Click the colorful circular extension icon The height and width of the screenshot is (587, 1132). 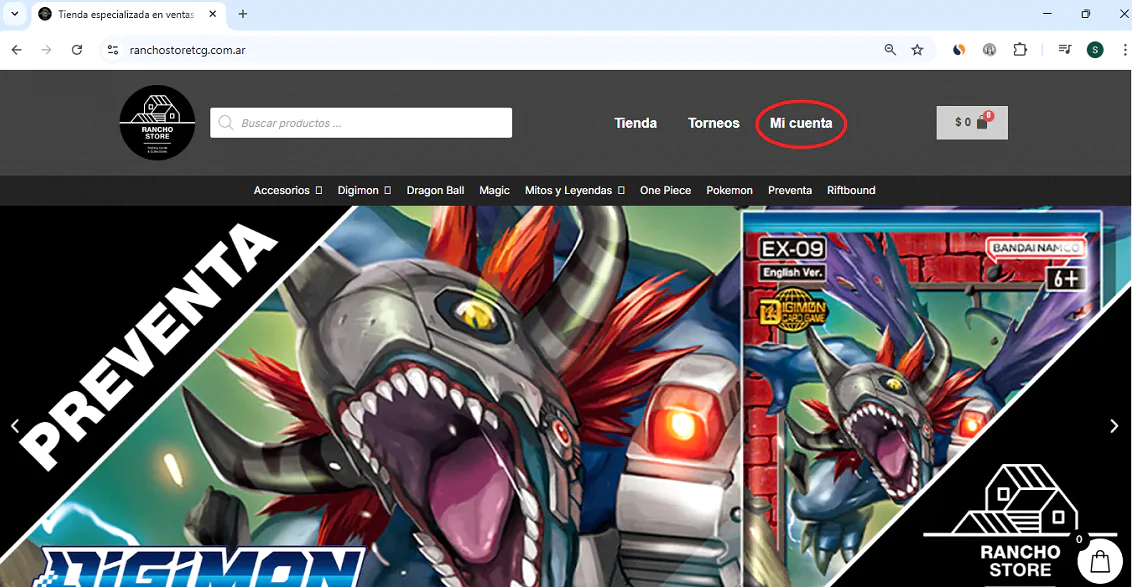(x=959, y=50)
